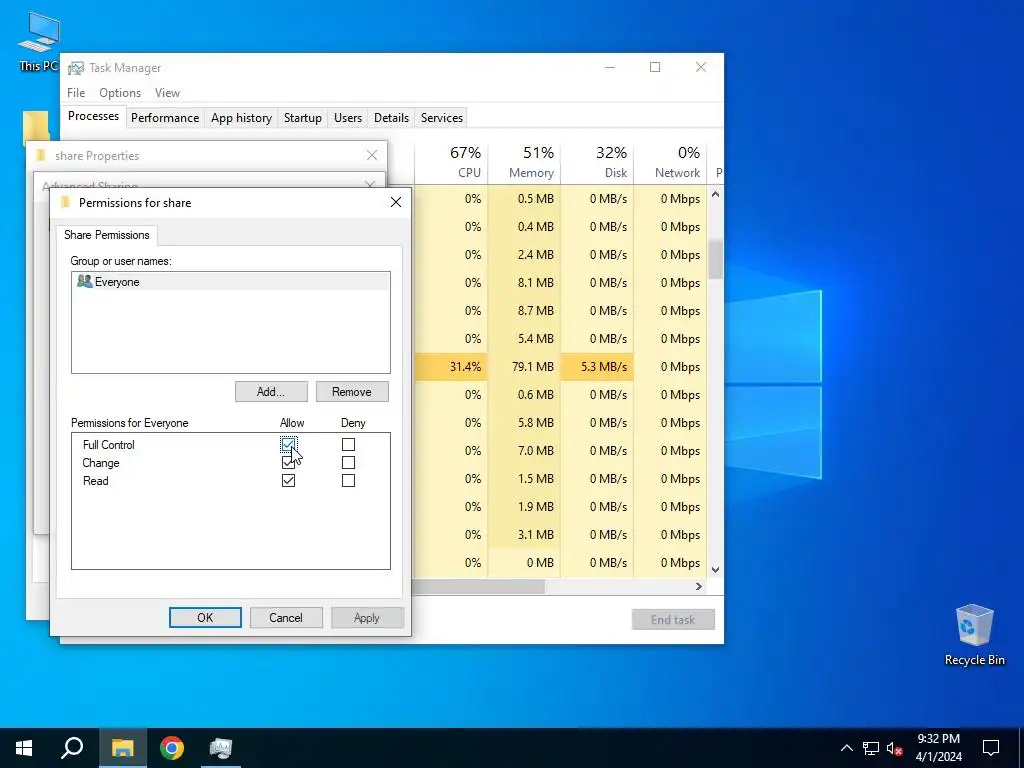
Task: Click the 79.1 MB memory cell
Action: click(x=524, y=366)
